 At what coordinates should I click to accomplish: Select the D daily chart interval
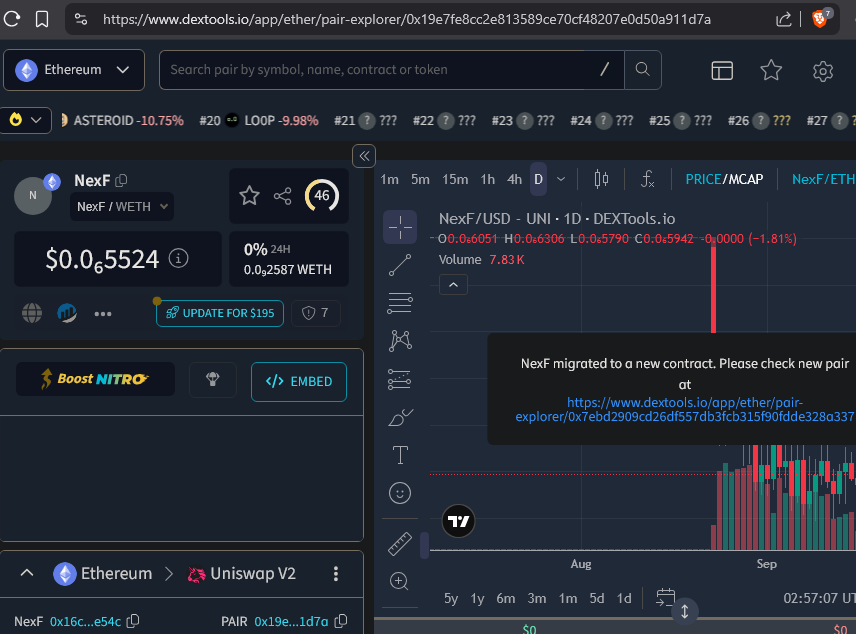pyautogui.click(x=538, y=179)
